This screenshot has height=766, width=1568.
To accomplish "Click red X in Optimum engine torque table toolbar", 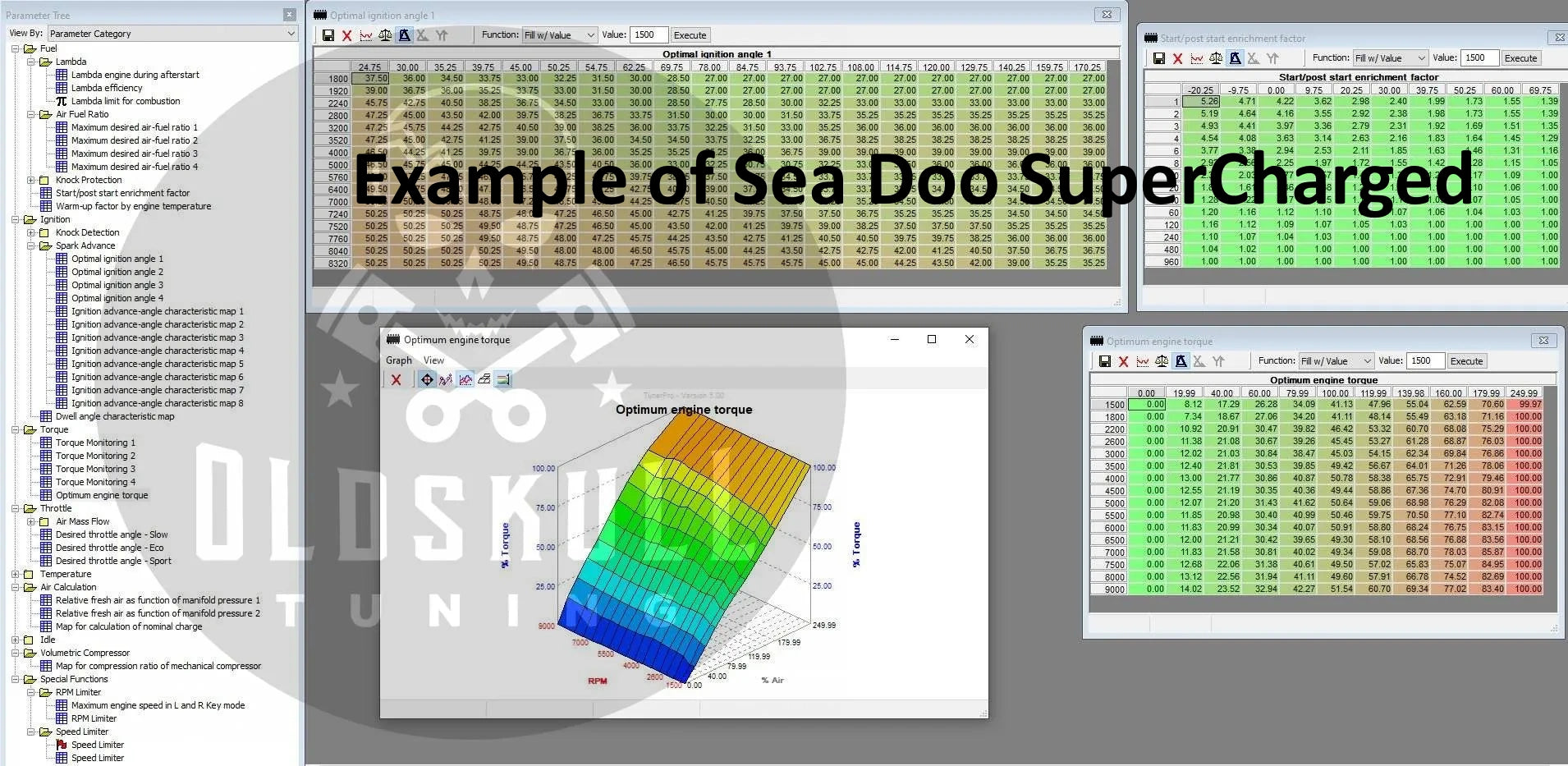I will [x=1124, y=361].
